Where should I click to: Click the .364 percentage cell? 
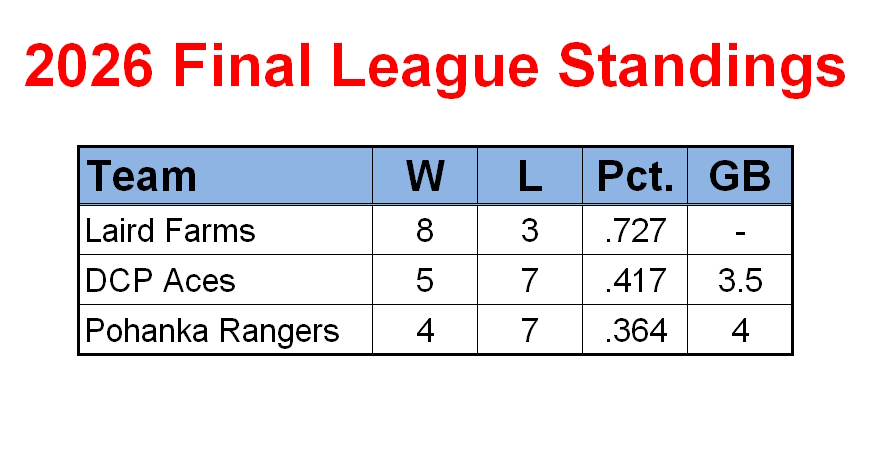[635, 330]
